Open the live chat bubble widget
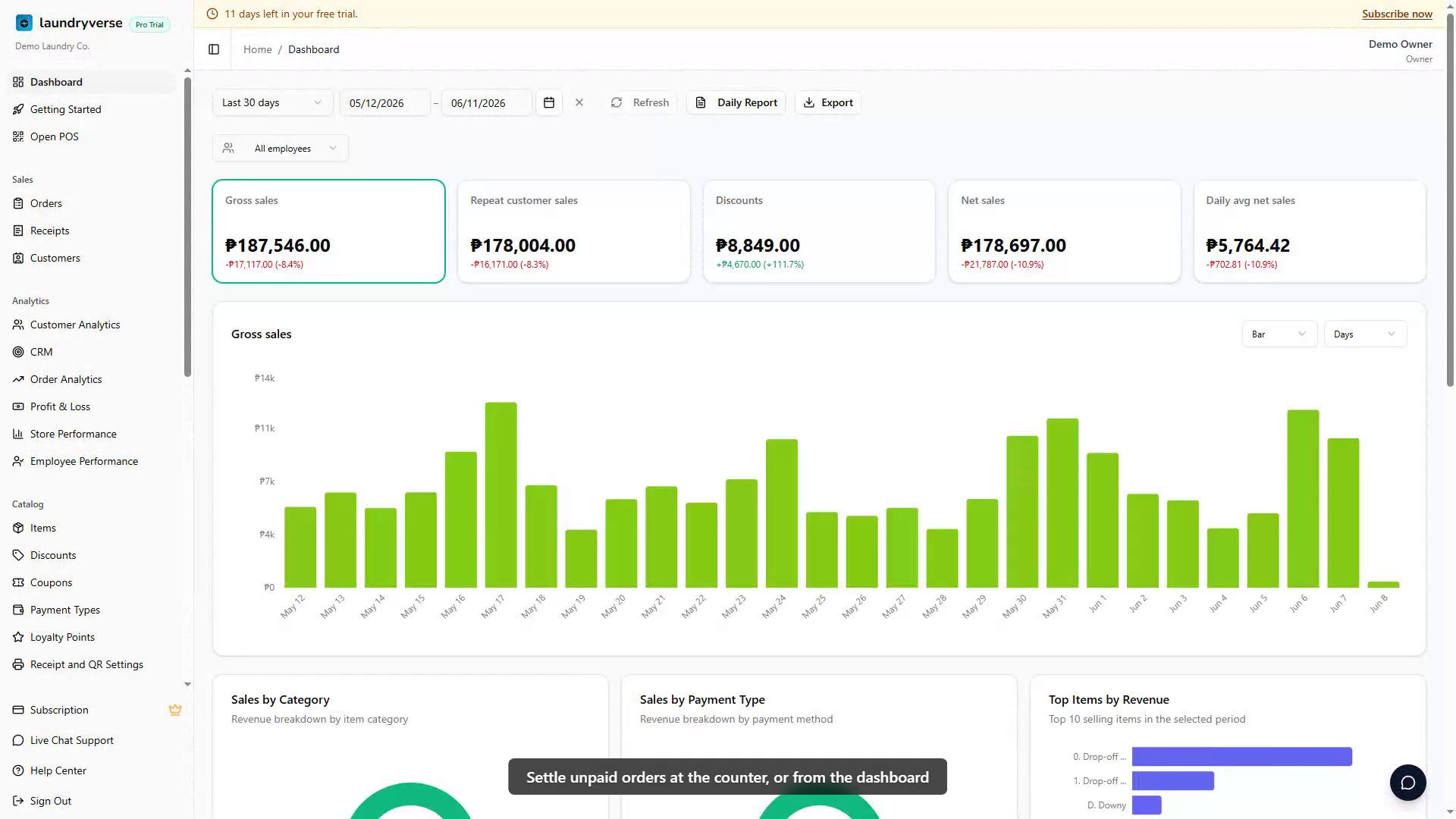 pyautogui.click(x=1408, y=783)
